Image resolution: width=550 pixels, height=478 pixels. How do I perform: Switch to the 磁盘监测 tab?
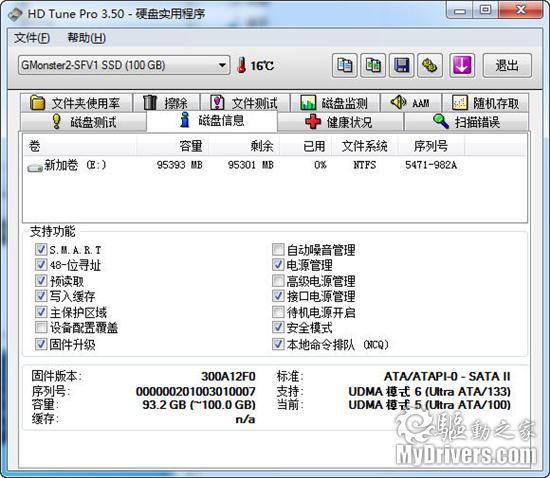[335, 103]
